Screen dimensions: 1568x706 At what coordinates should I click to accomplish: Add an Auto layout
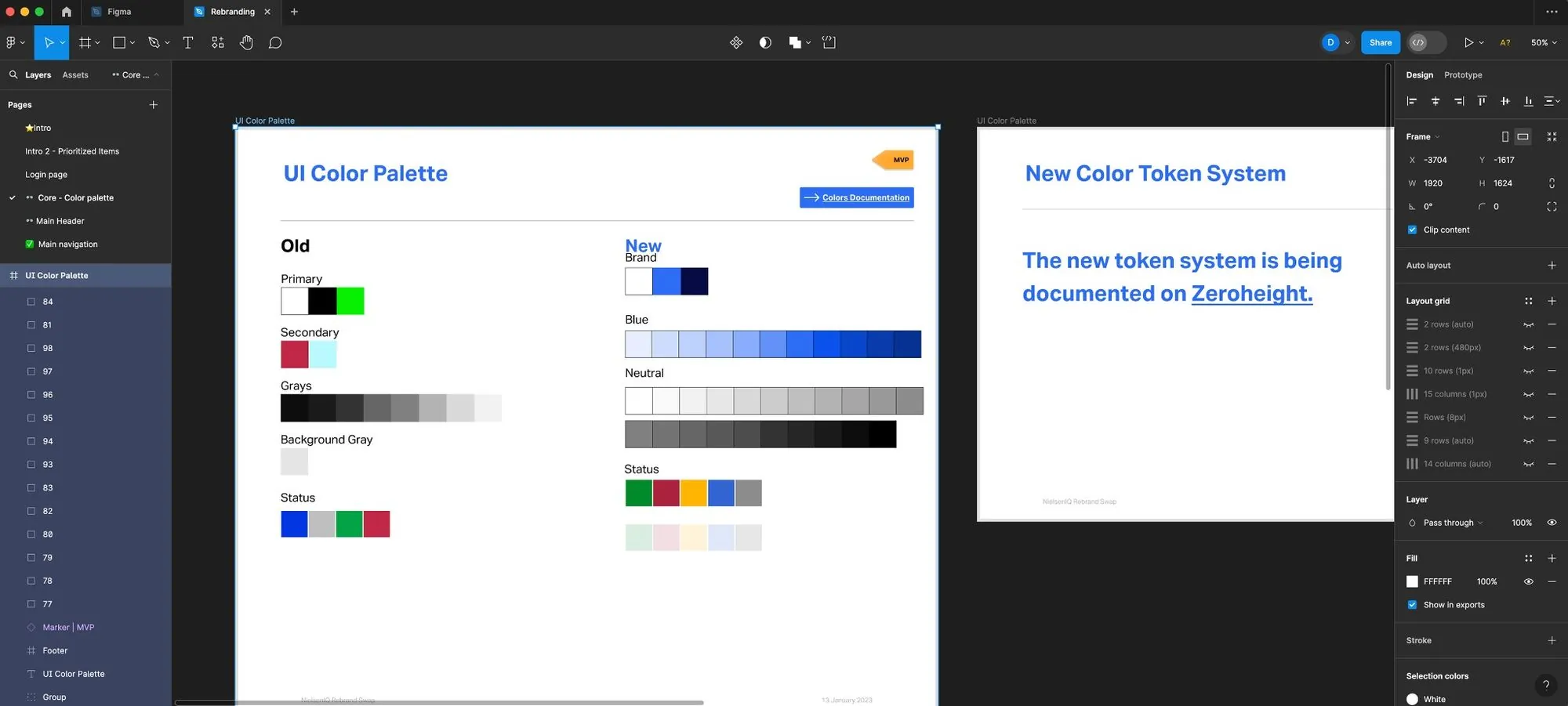[1552, 266]
